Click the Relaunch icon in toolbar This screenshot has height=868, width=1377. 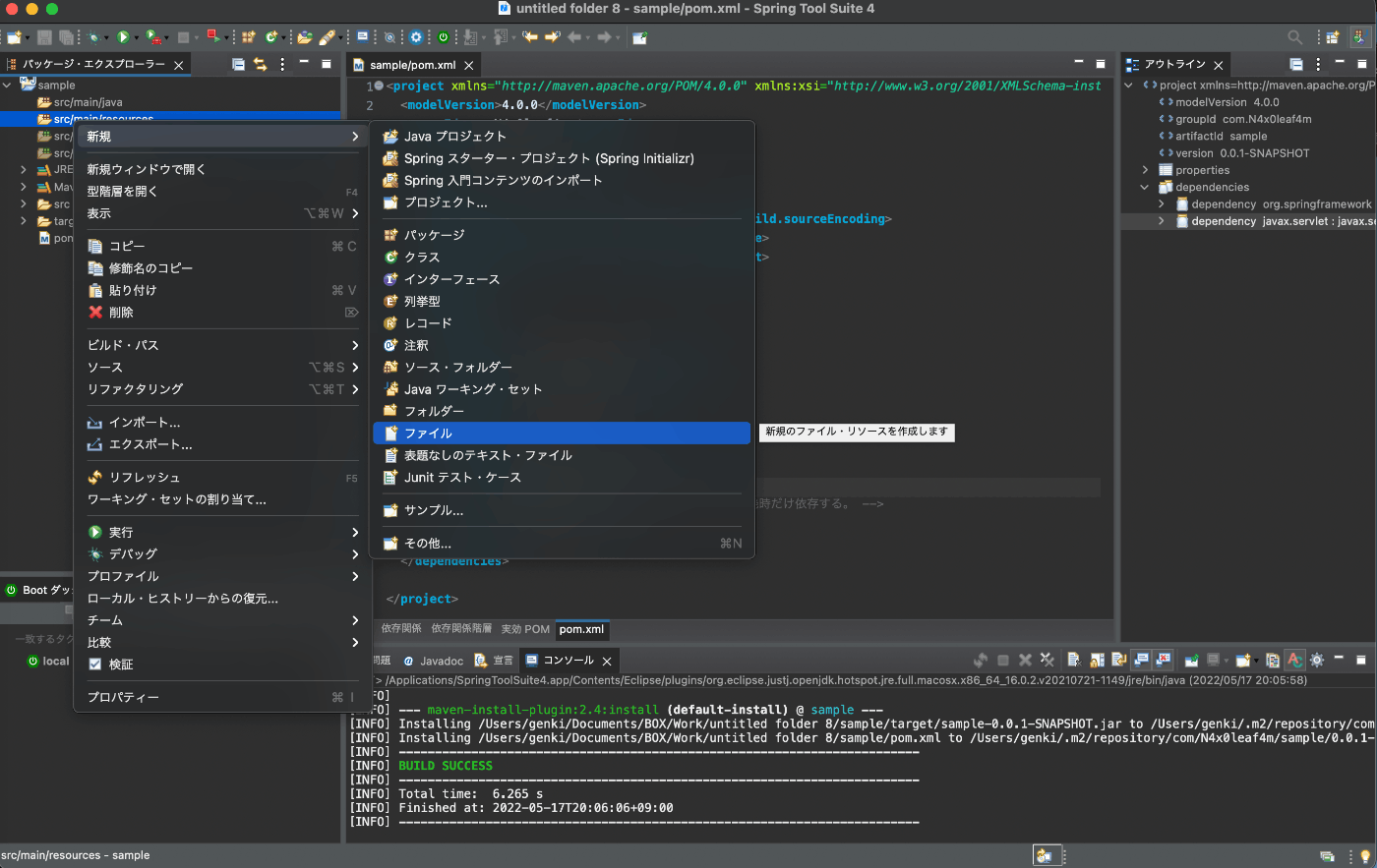pyautogui.click(x=212, y=36)
